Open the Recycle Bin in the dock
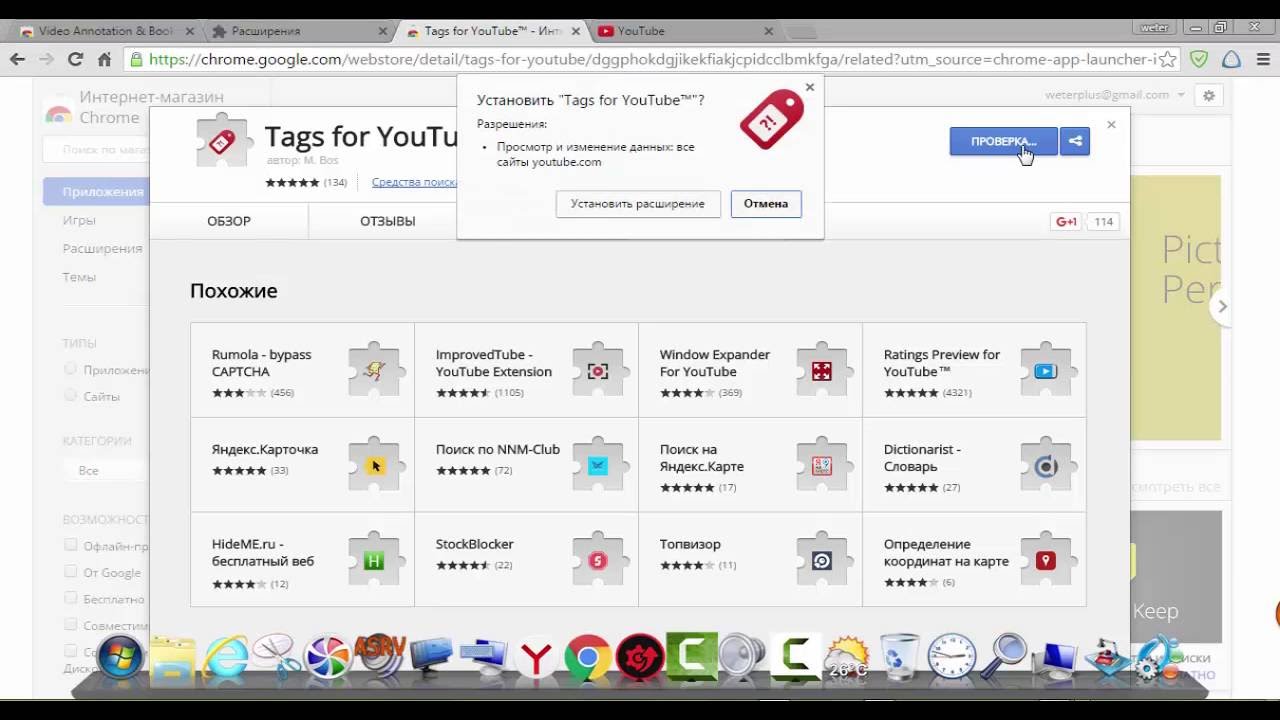 pyautogui.click(x=900, y=656)
